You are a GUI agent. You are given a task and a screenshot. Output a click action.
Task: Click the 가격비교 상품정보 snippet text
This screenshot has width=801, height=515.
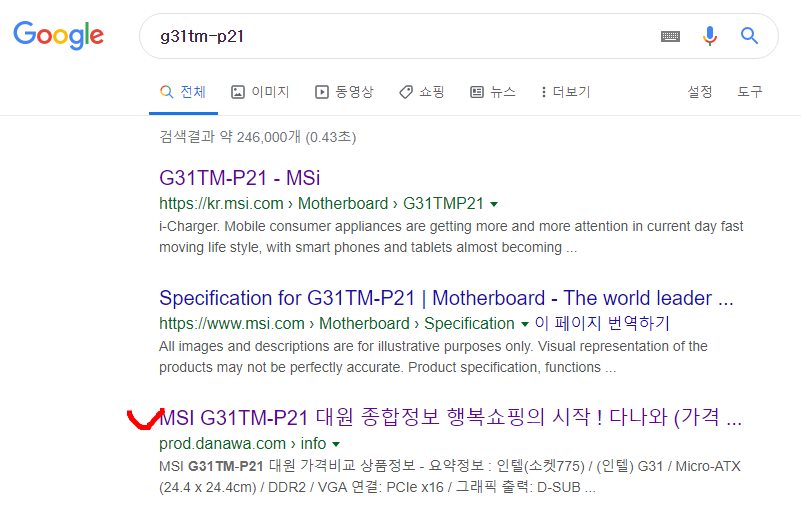(x=450, y=477)
